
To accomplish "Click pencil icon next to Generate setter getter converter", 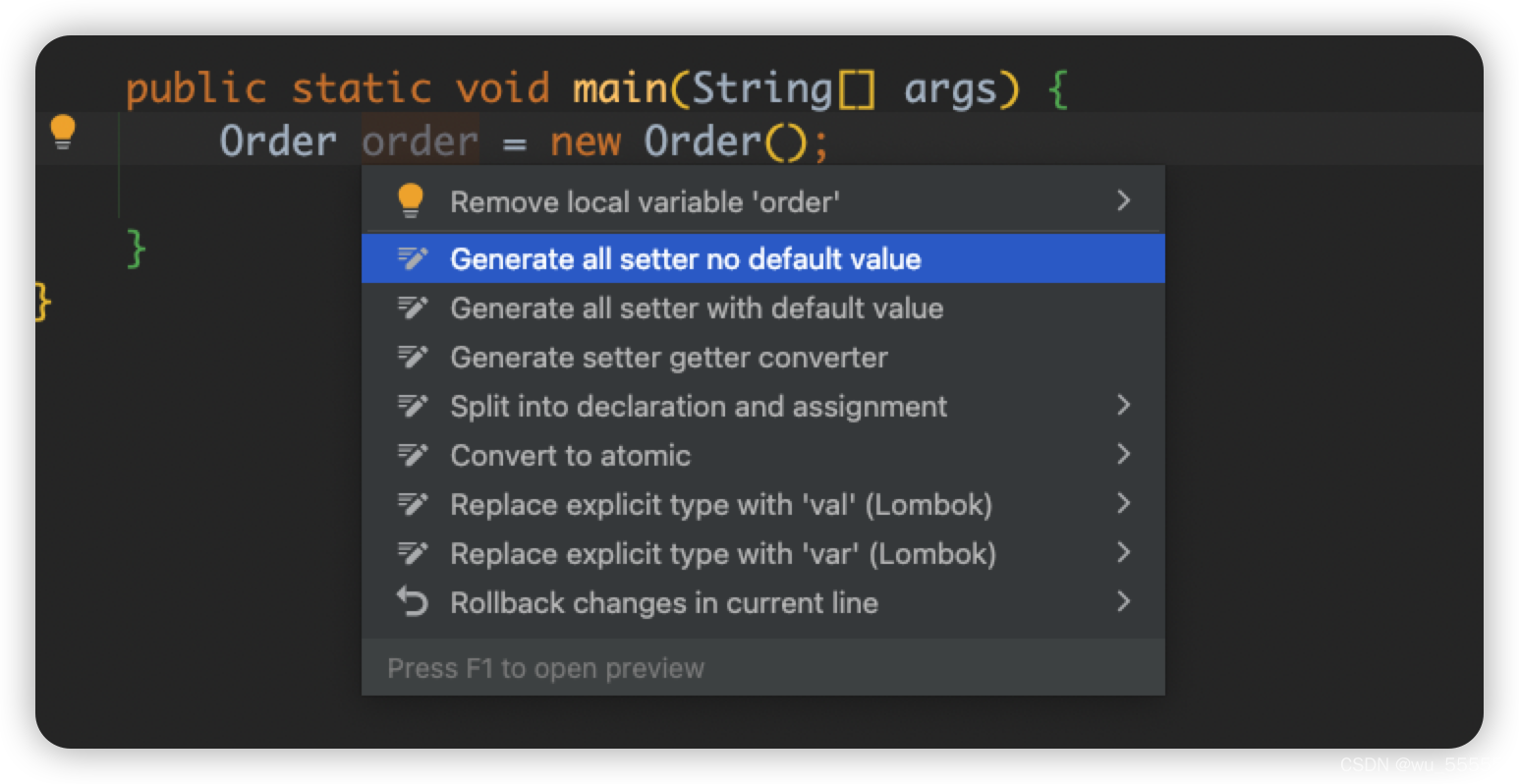I will tap(412, 357).
